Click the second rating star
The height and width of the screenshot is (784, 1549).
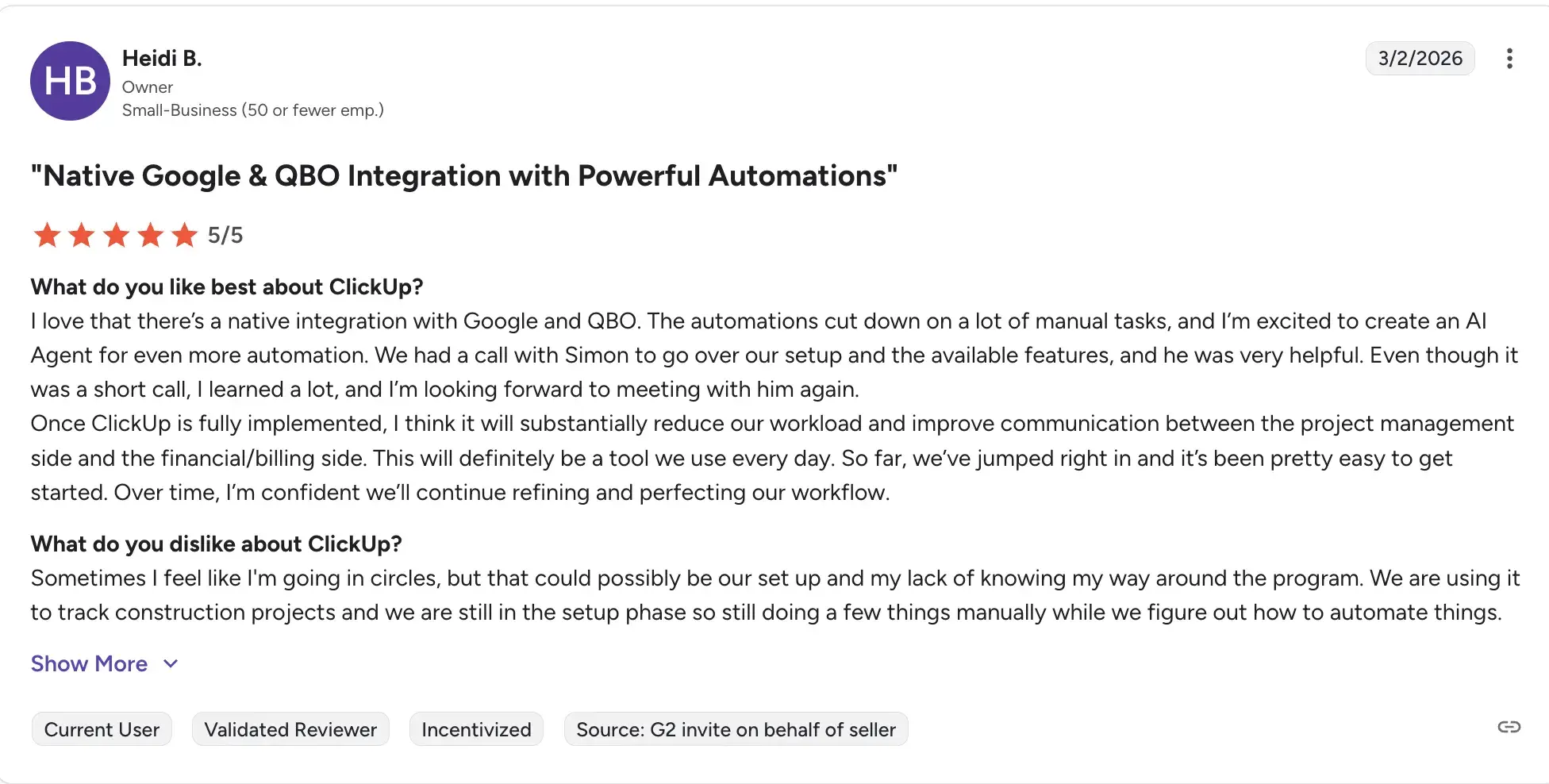pyautogui.click(x=82, y=235)
